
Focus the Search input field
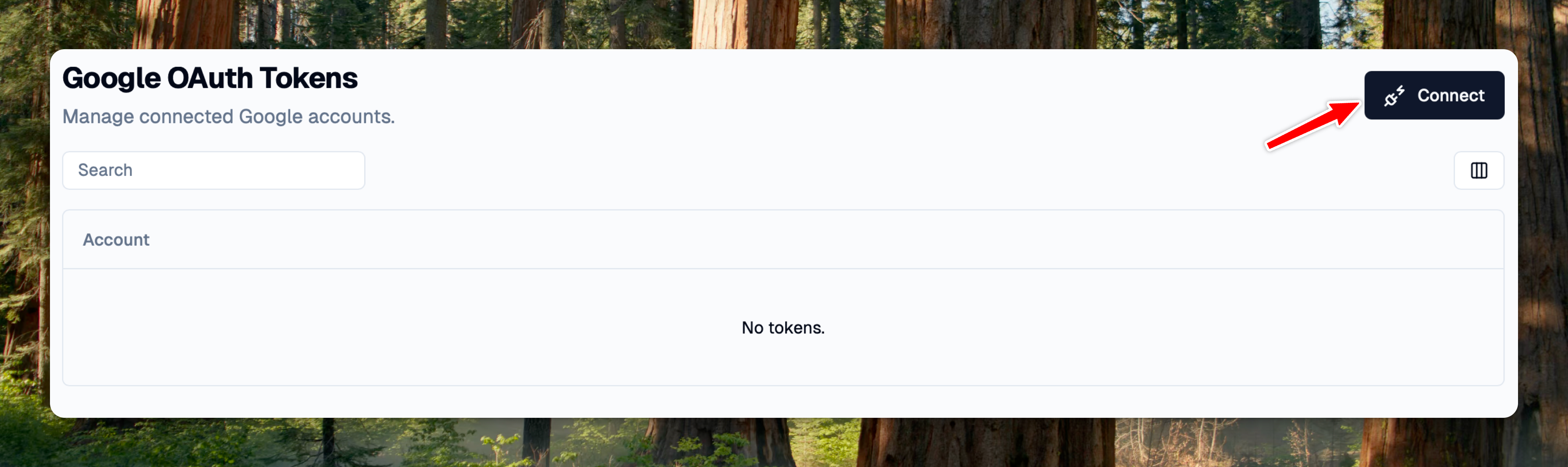coord(214,170)
